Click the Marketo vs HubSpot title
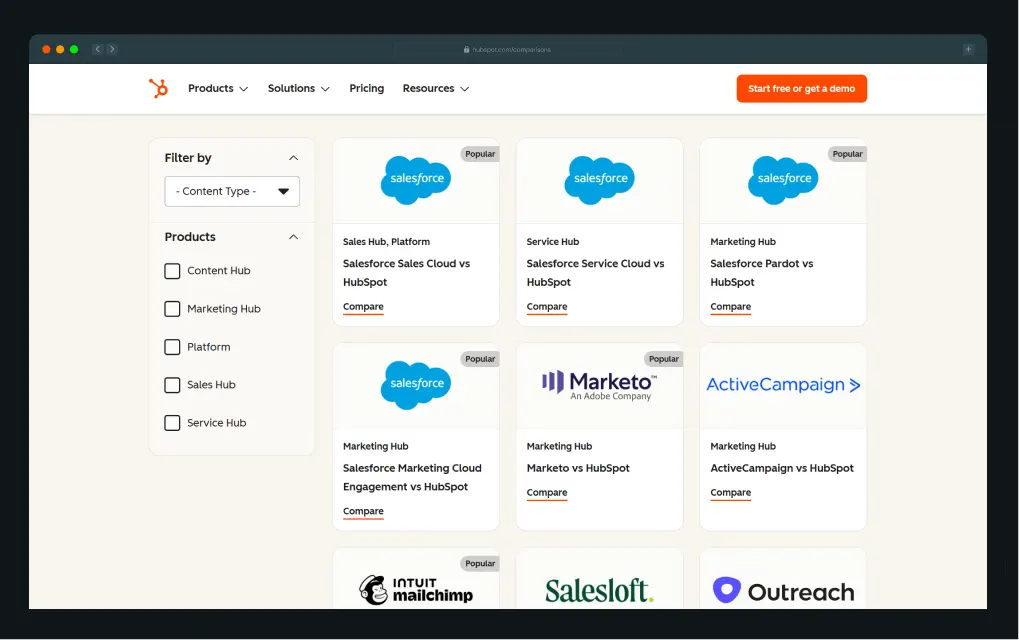1019x640 pixels. pos(578,468)
